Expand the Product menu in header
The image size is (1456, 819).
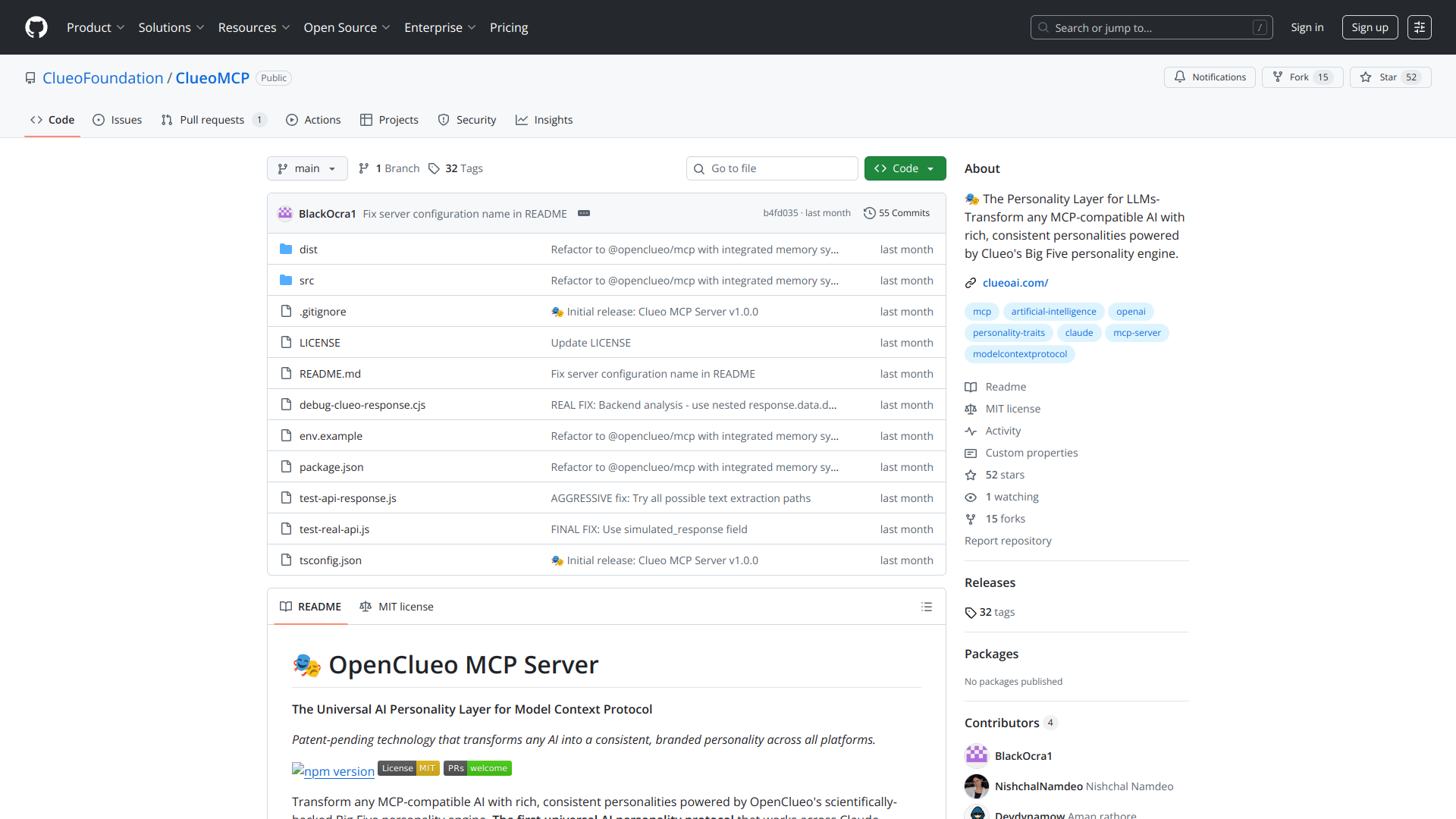[x=95, y=27]
